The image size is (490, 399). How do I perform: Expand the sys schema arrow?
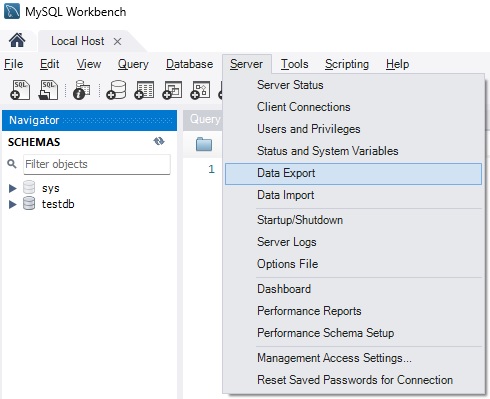[x=13, y=188]
